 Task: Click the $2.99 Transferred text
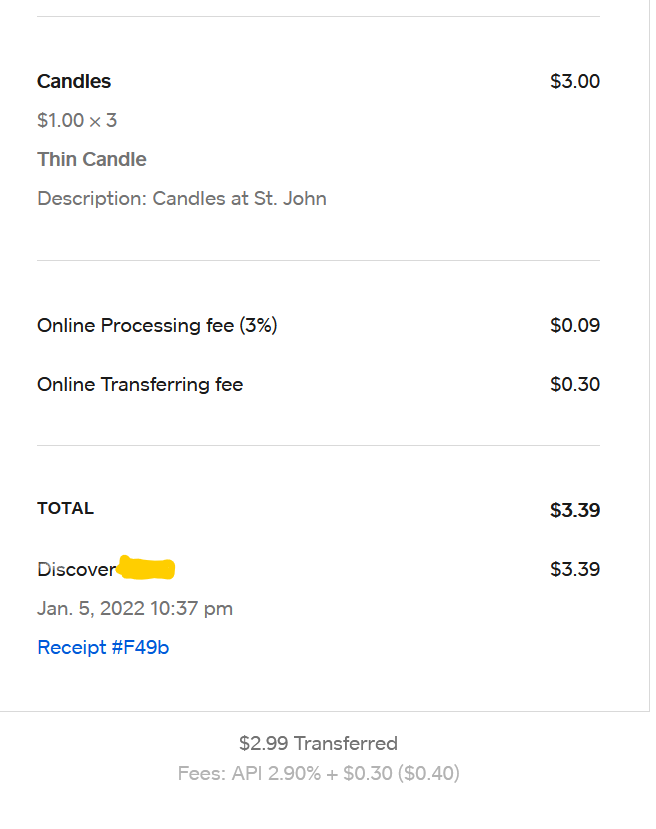(x=318, y=743)
